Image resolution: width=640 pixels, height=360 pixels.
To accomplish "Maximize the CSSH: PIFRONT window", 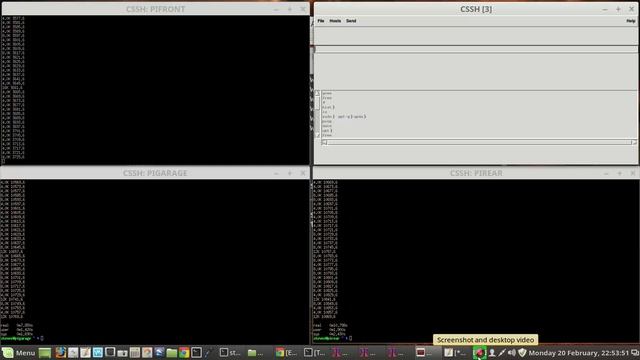I will [290, 9].
